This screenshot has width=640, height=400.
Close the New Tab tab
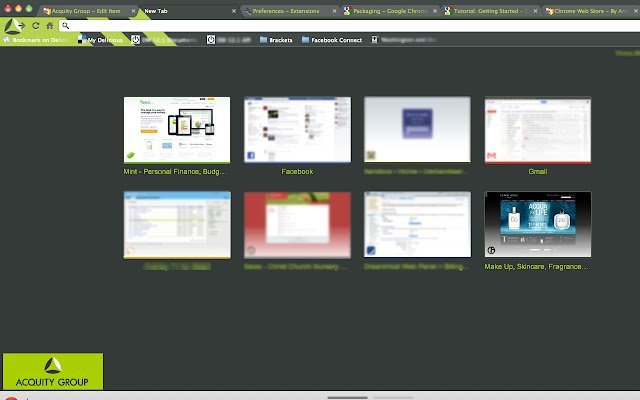tap(234, 11)
